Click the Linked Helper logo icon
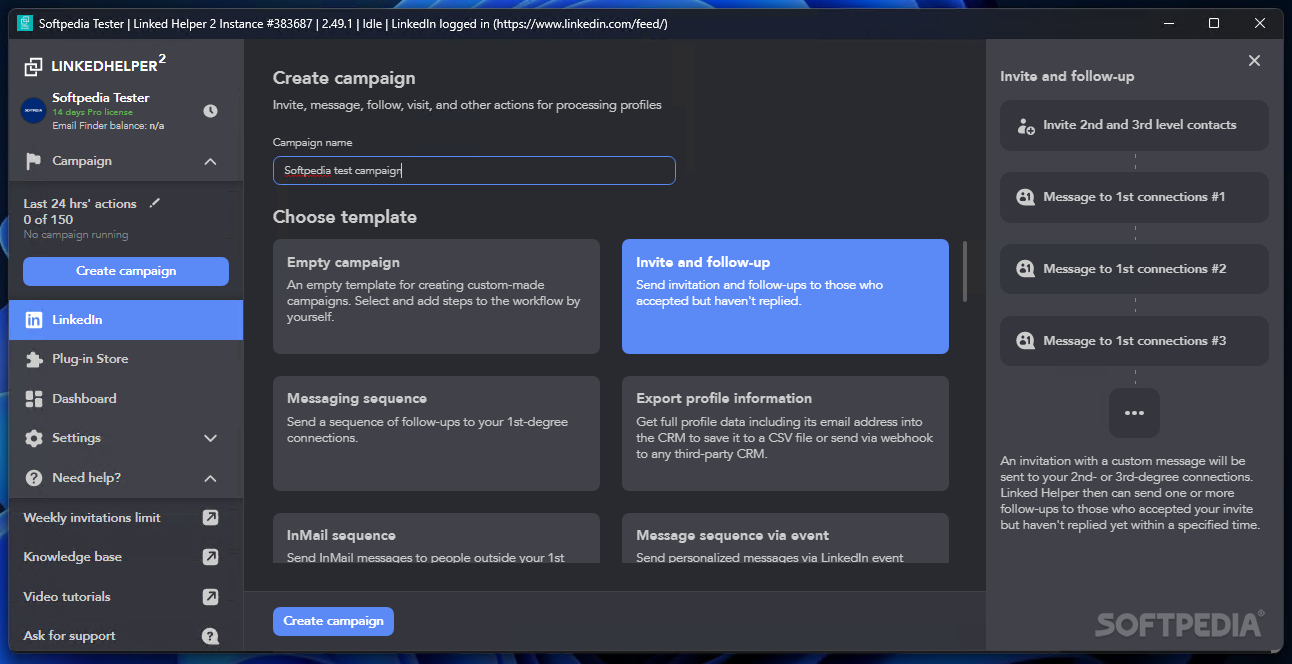 click(35, 67)
